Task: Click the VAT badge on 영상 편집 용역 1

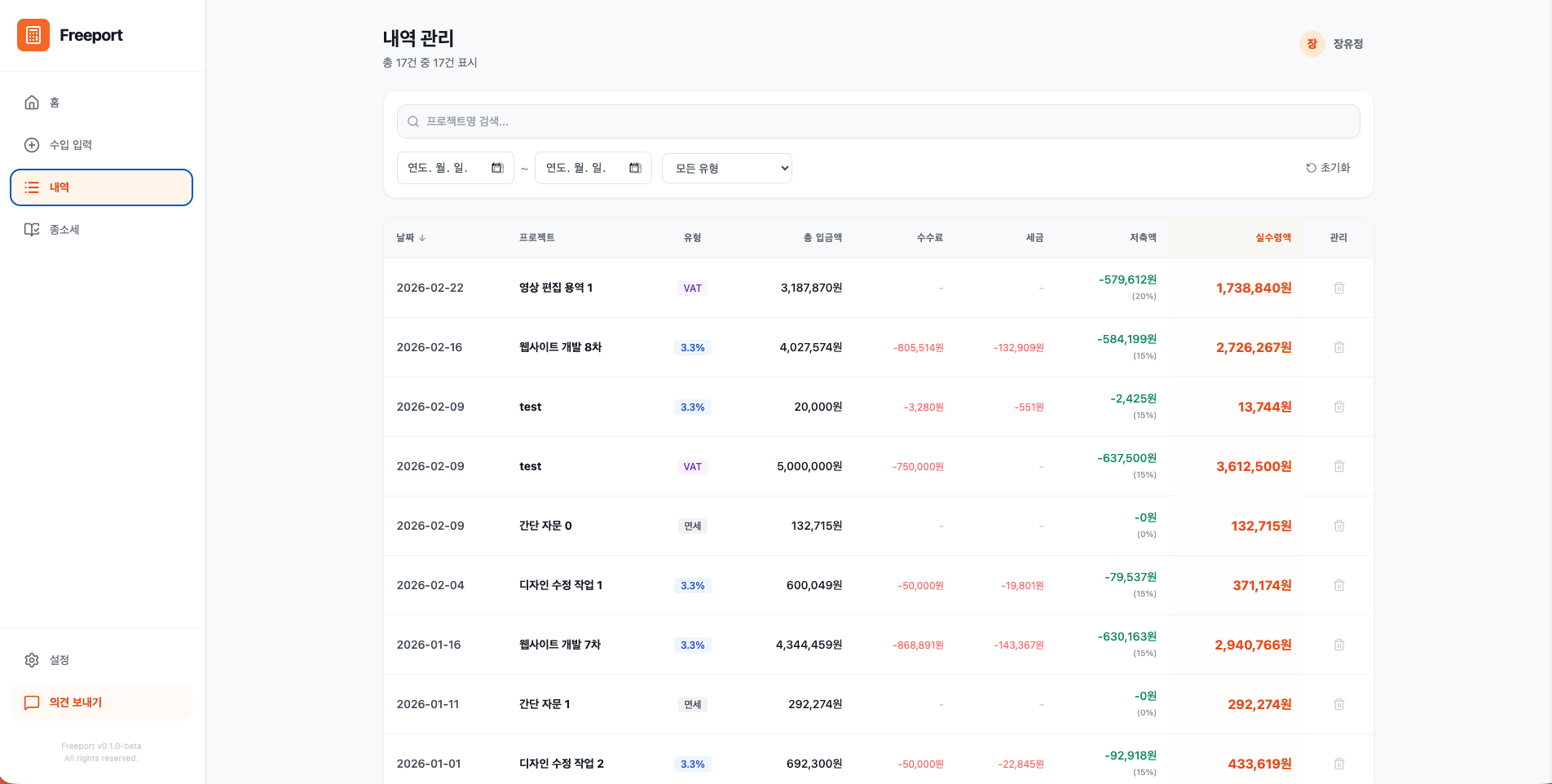Action: point(692,288)
